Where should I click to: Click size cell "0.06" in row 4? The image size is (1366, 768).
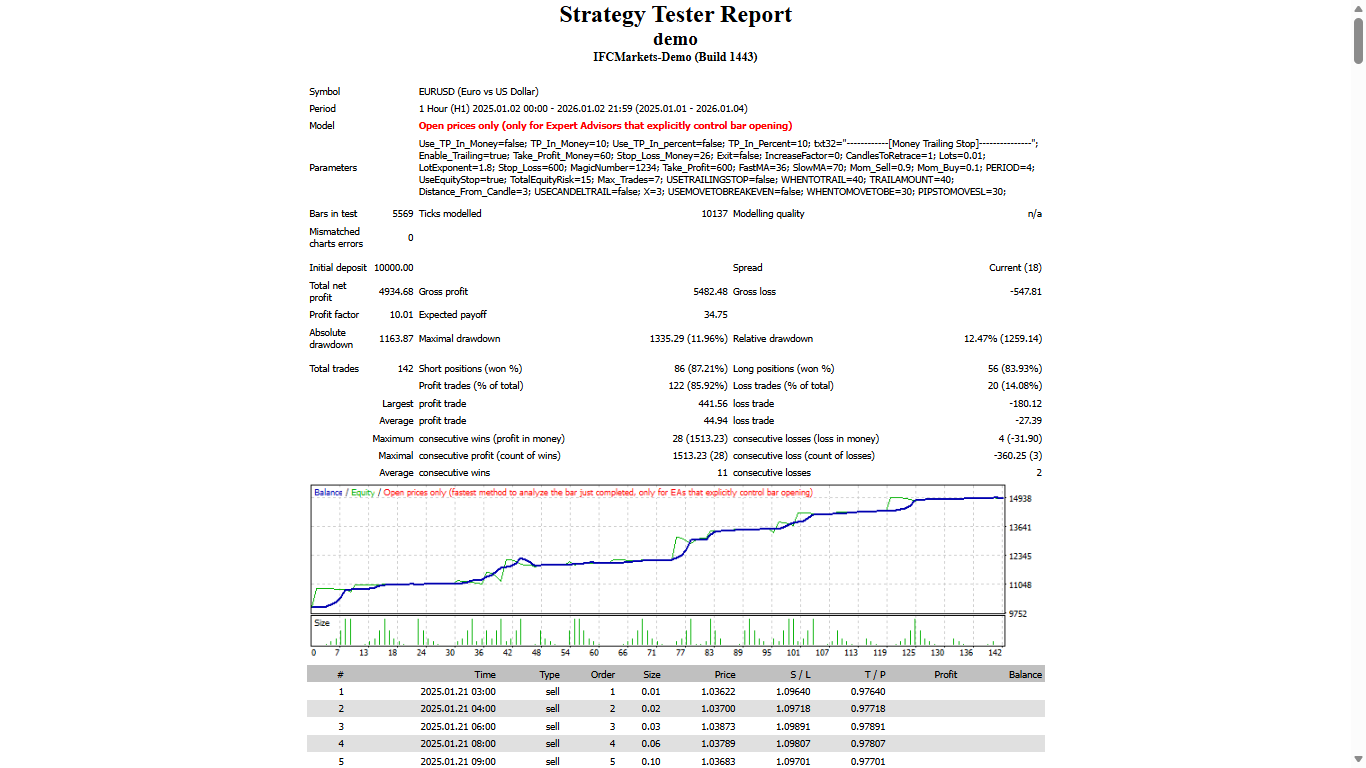(651, 744)
